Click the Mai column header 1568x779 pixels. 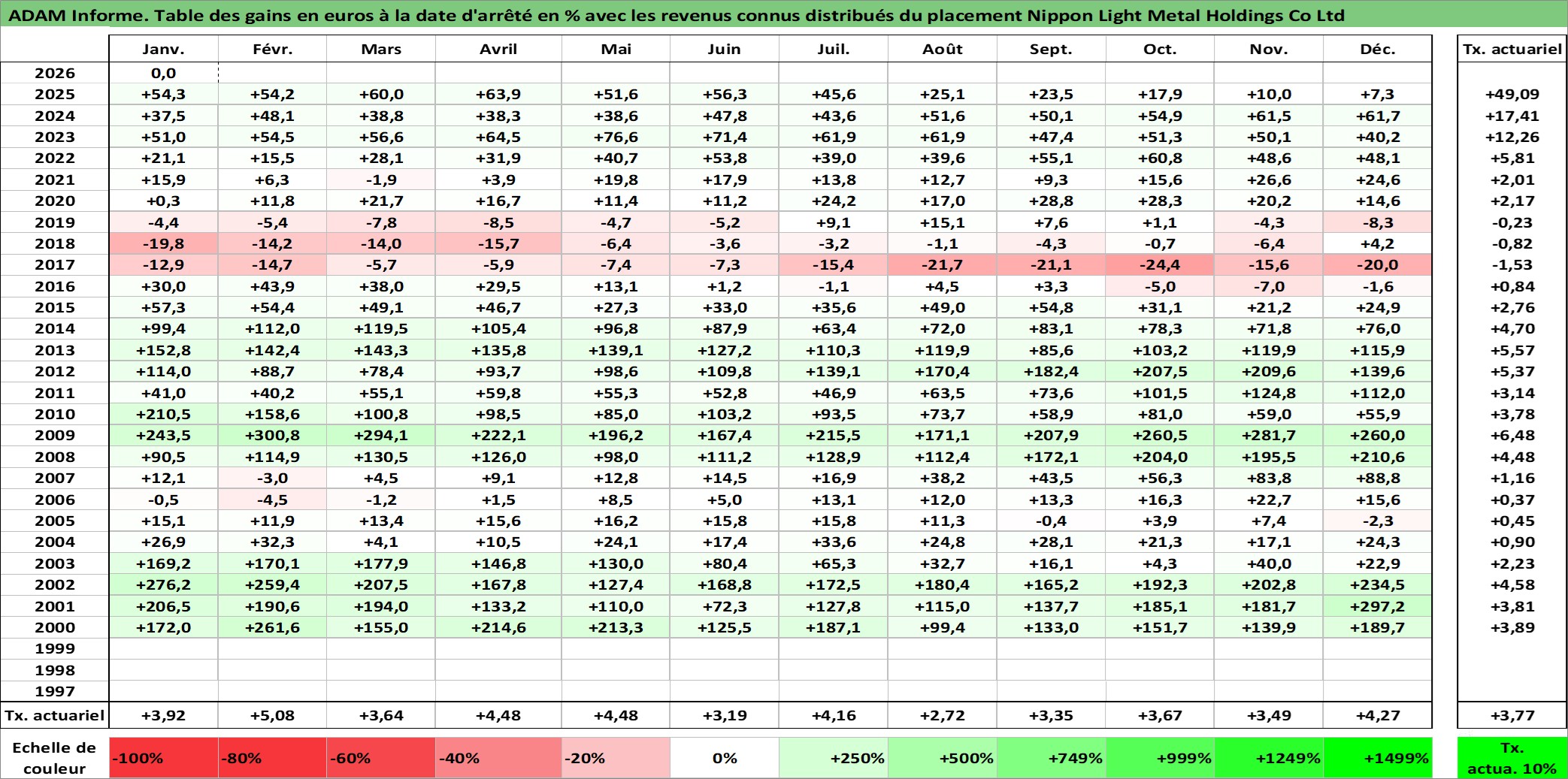pos(616,49)
